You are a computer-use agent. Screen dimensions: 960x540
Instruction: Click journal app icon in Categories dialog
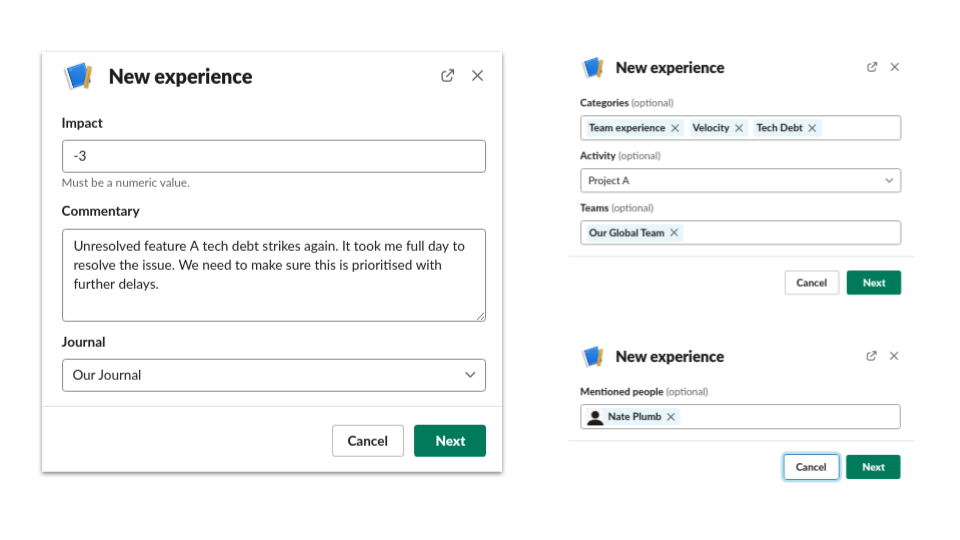pos(593,67)
